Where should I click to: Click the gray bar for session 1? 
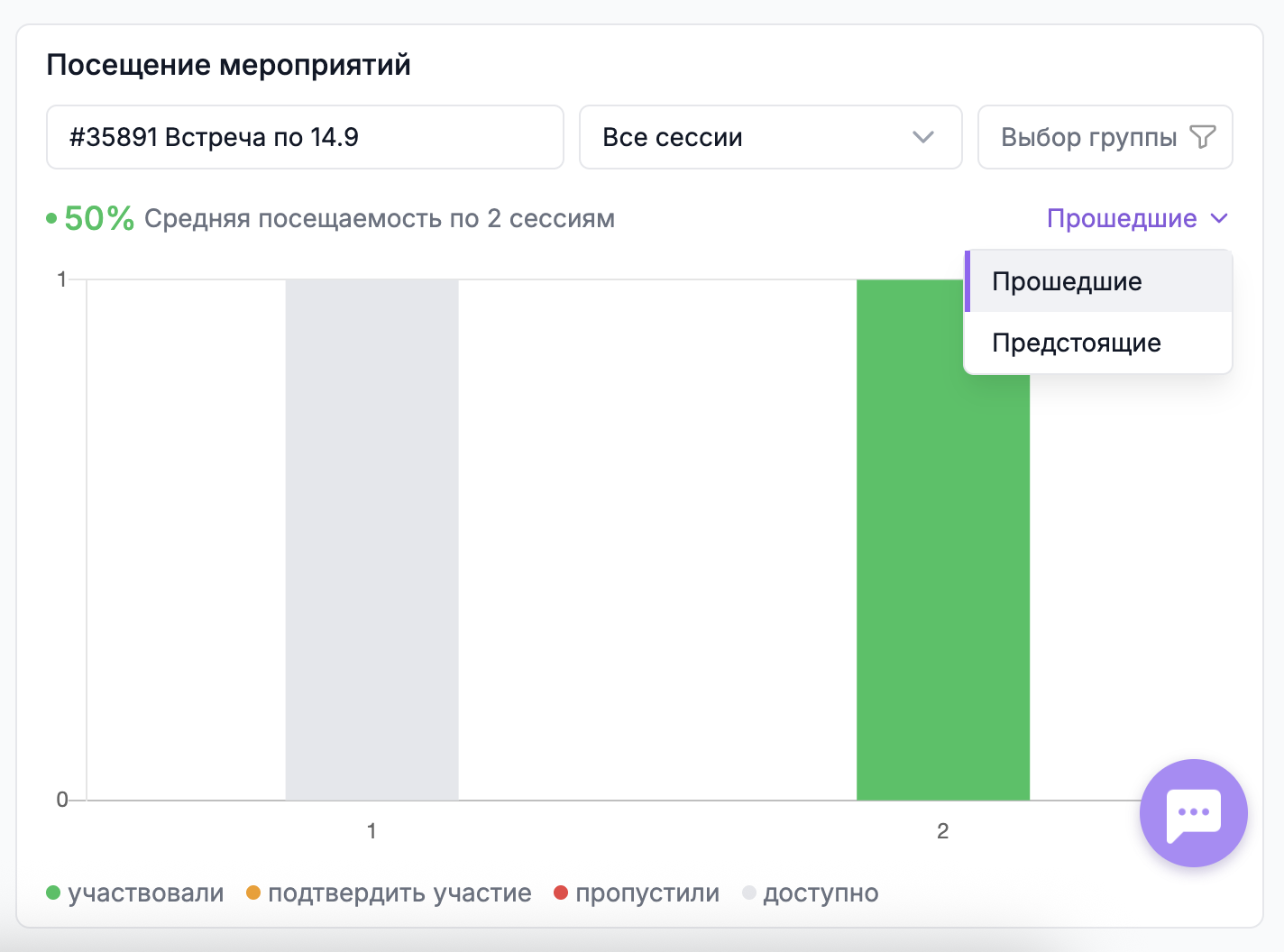click(371, 539)
